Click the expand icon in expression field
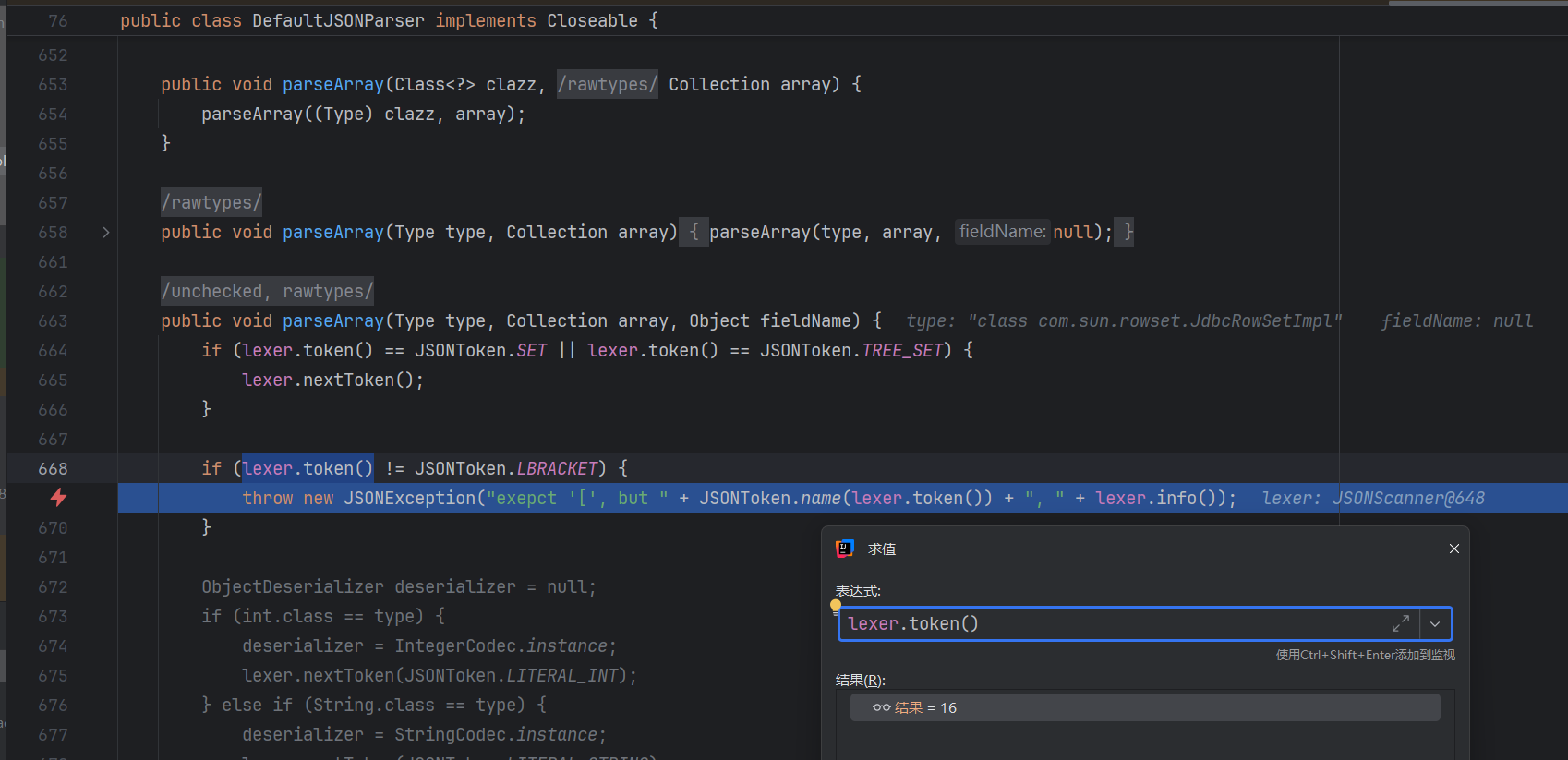 pyautogui.click(x=1401, y=624)
